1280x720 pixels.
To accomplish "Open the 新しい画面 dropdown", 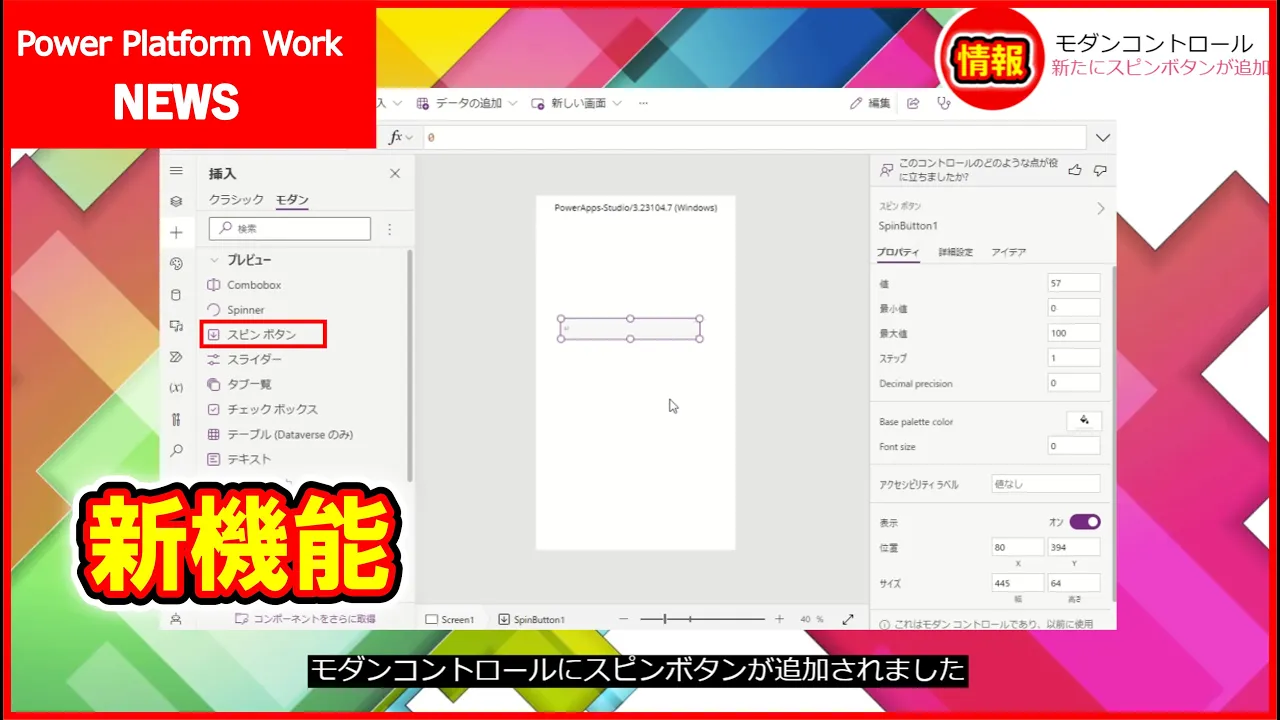I will coord(576,103).
